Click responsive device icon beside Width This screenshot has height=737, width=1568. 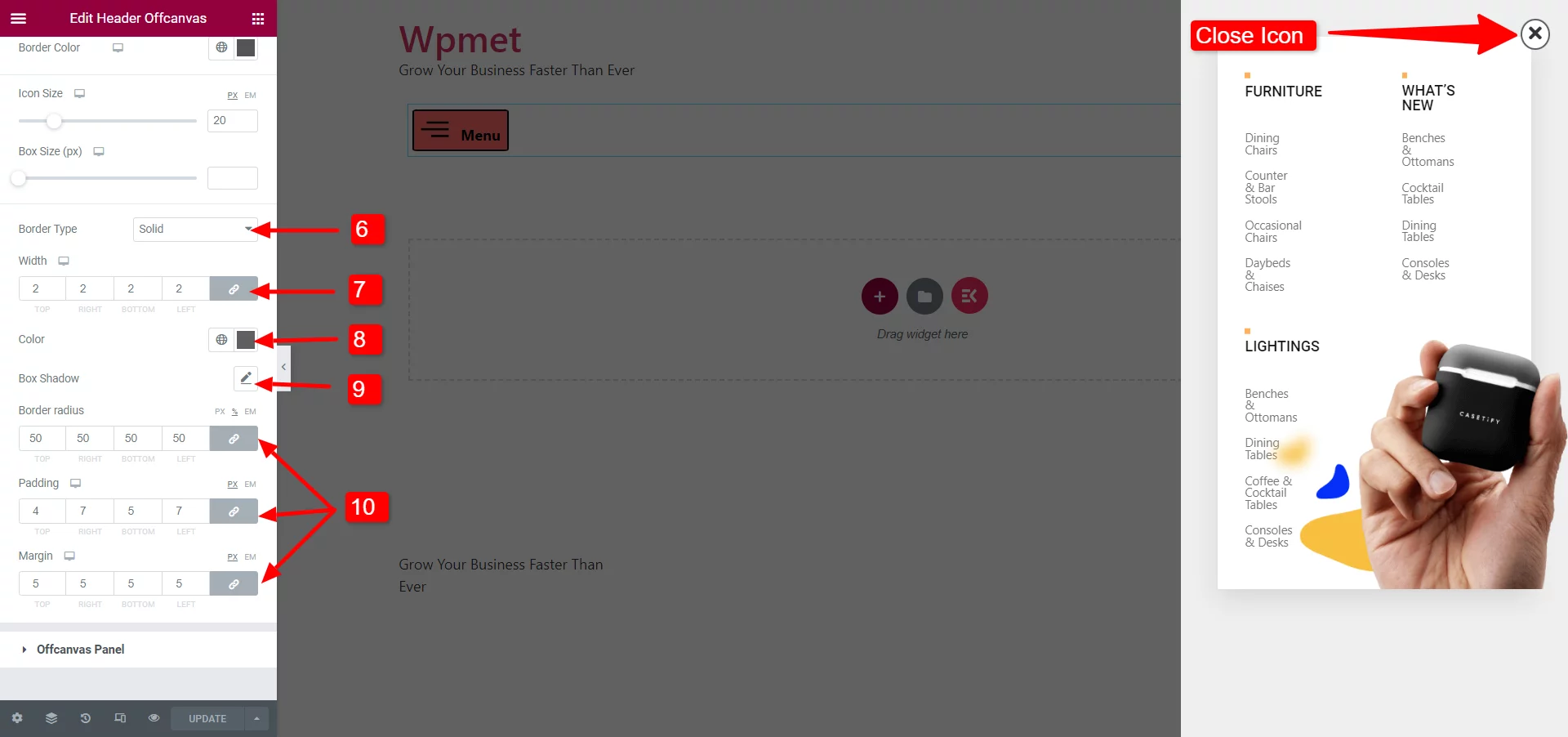pos(64,261)
